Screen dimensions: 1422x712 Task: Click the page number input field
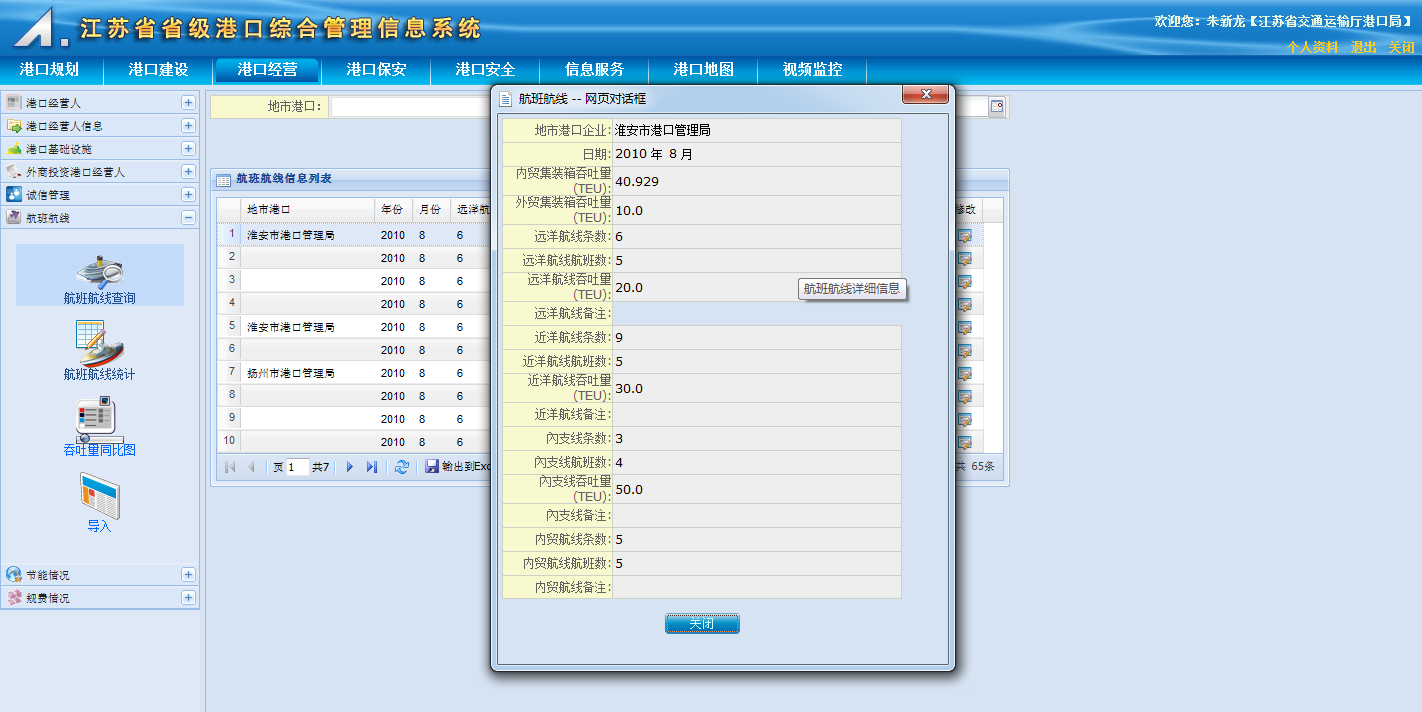tap(297, 467)
